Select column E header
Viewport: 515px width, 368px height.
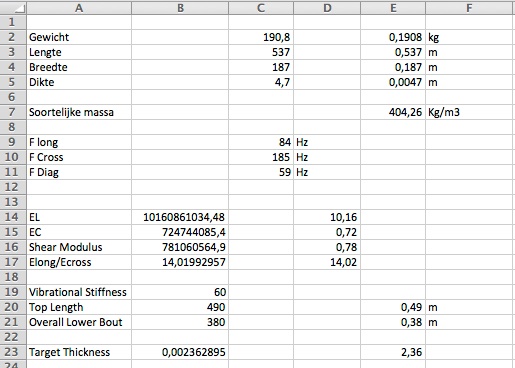pyautogui.click(x=393, y=8)
